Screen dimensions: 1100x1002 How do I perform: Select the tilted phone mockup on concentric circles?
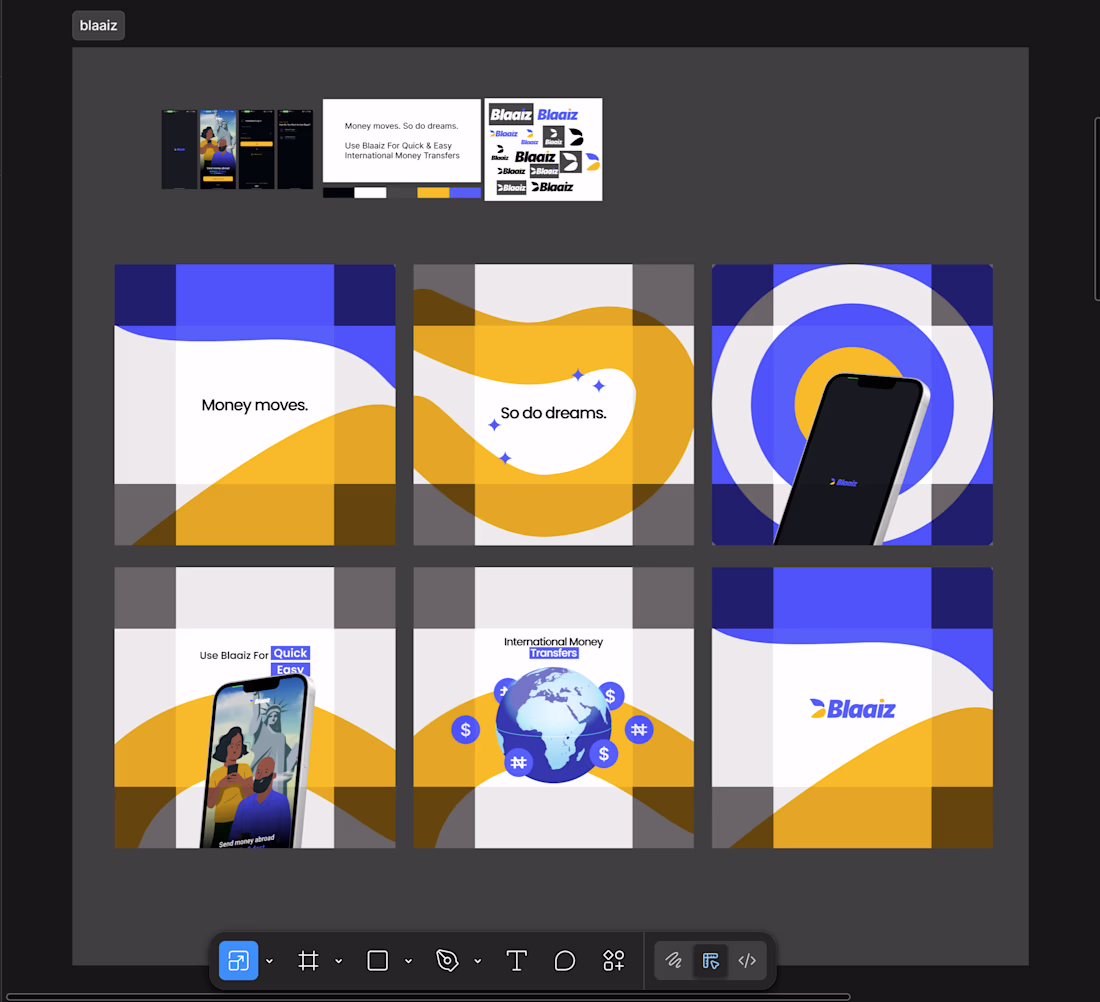[x=852, y=459]
